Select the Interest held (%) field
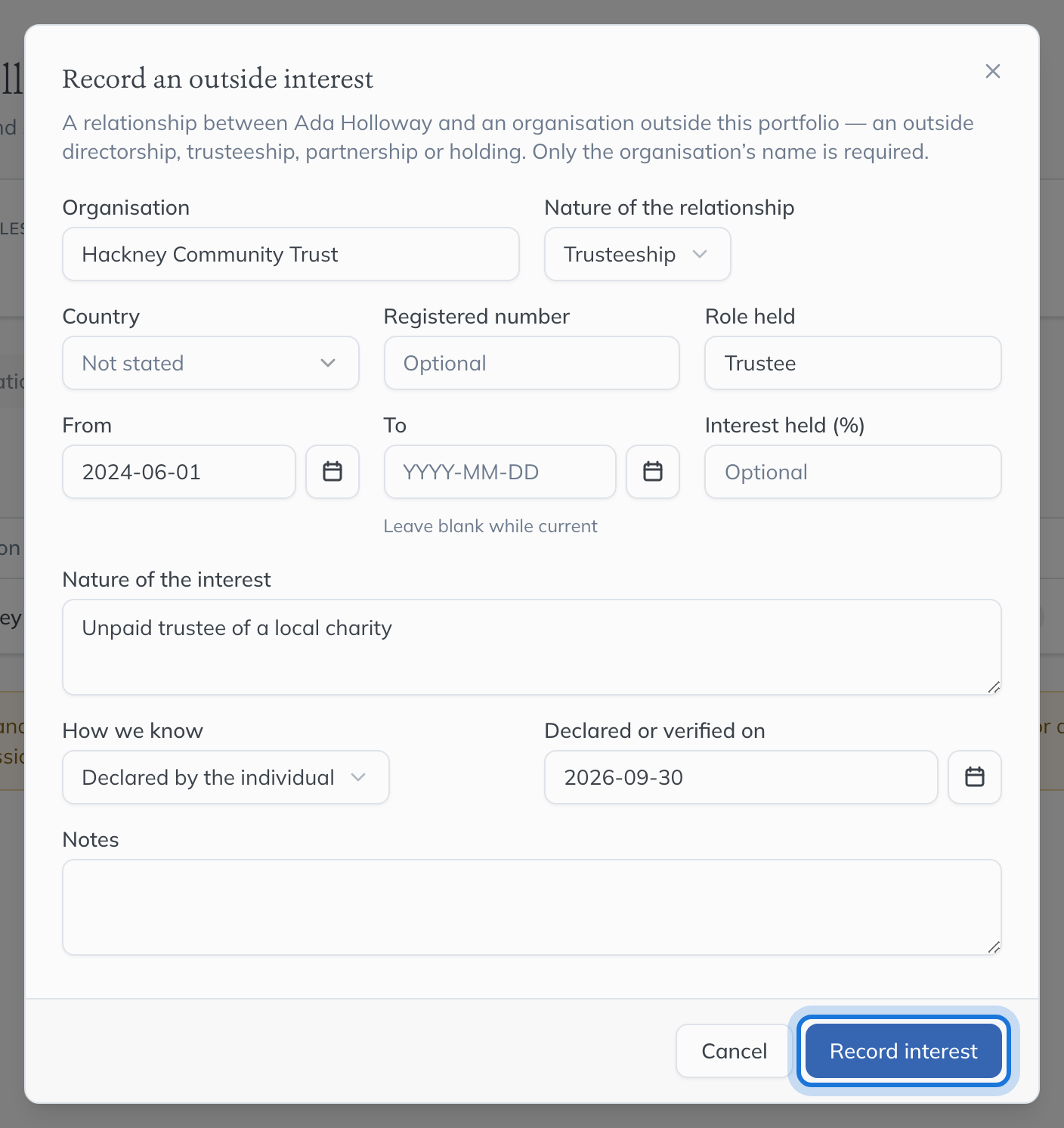This screenshot has height=1128, width=1064. pos(853,472)
